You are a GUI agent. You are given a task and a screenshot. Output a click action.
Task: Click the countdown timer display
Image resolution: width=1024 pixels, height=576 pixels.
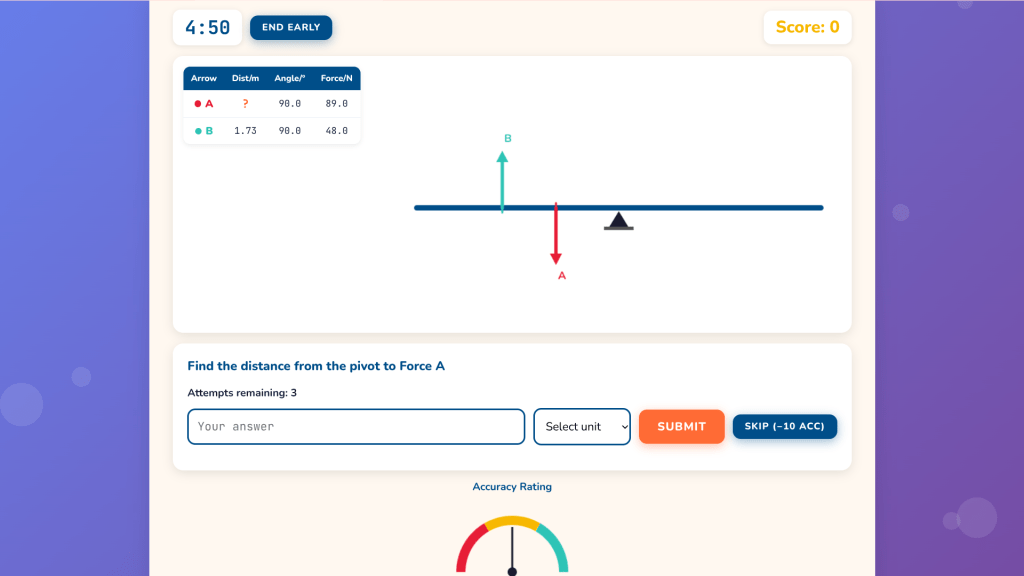[208, 28]
